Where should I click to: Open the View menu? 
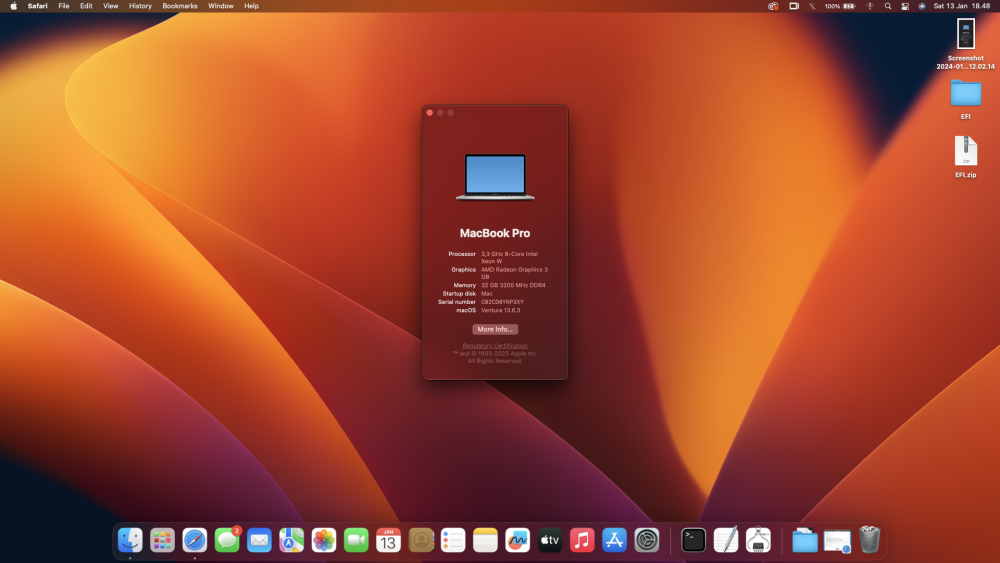[x=111, y=6]
